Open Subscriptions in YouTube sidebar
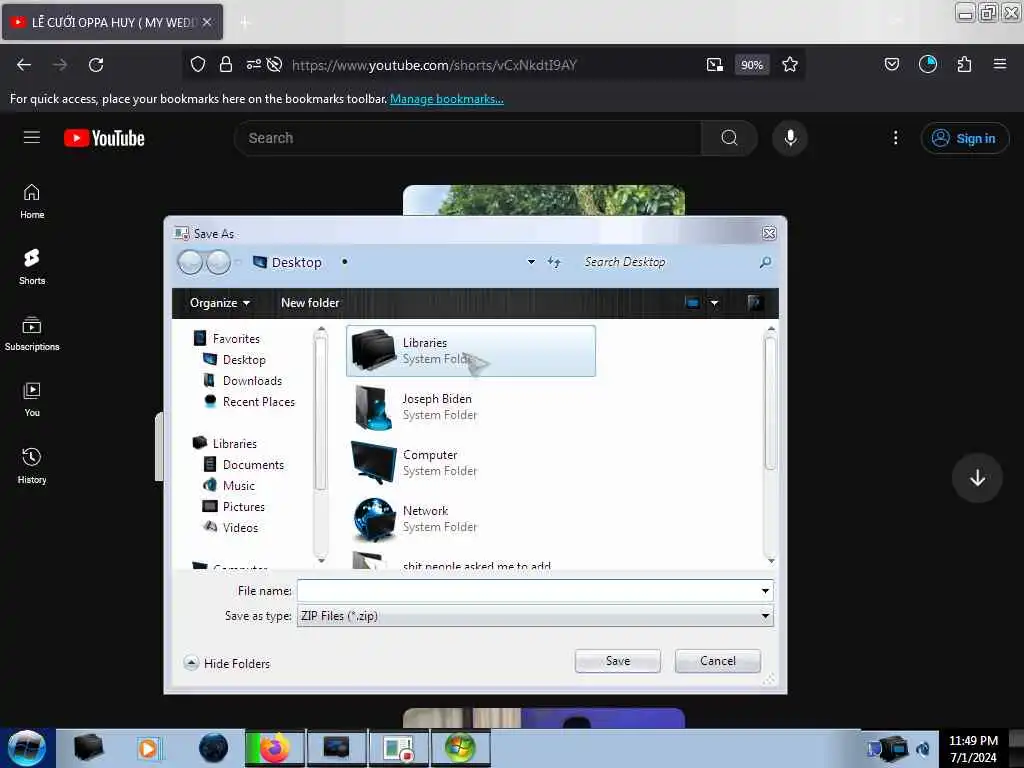The width and height of the screenshot is (1024, 768). (32, 333)
